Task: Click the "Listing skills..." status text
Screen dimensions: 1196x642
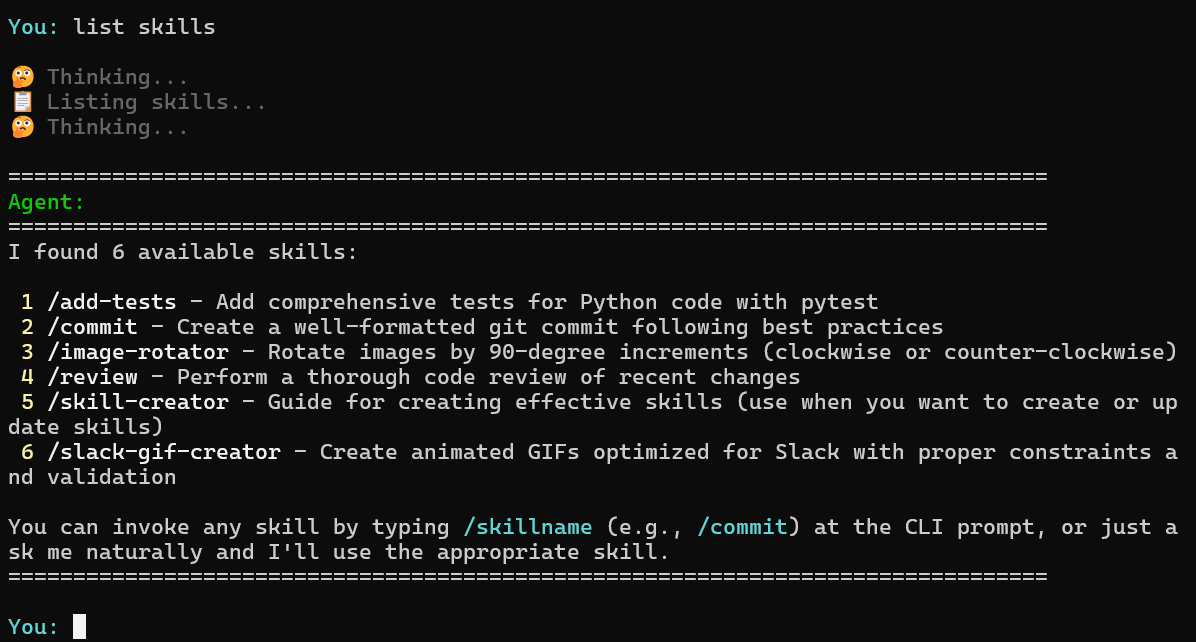Action: (157, 102)
